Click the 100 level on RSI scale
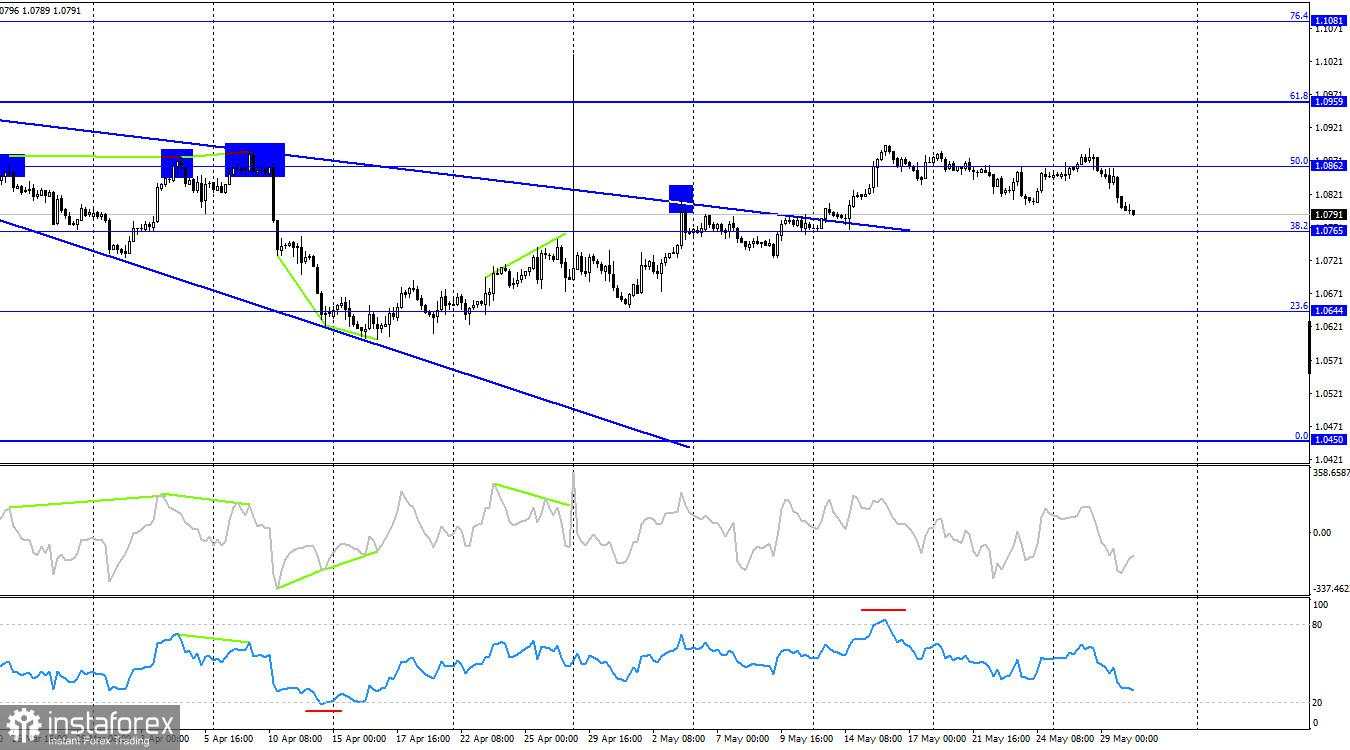 tap(1320, 606)
